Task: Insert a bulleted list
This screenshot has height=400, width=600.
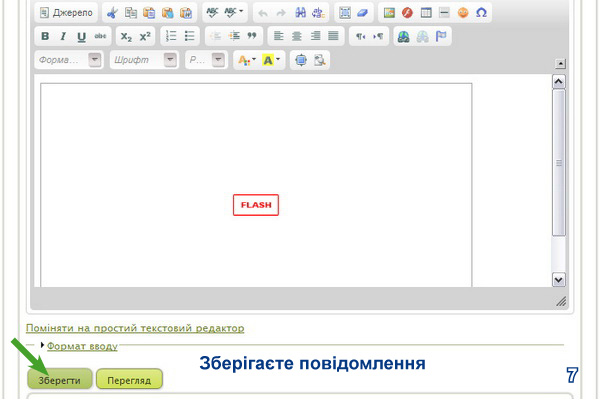Action: 189,36
